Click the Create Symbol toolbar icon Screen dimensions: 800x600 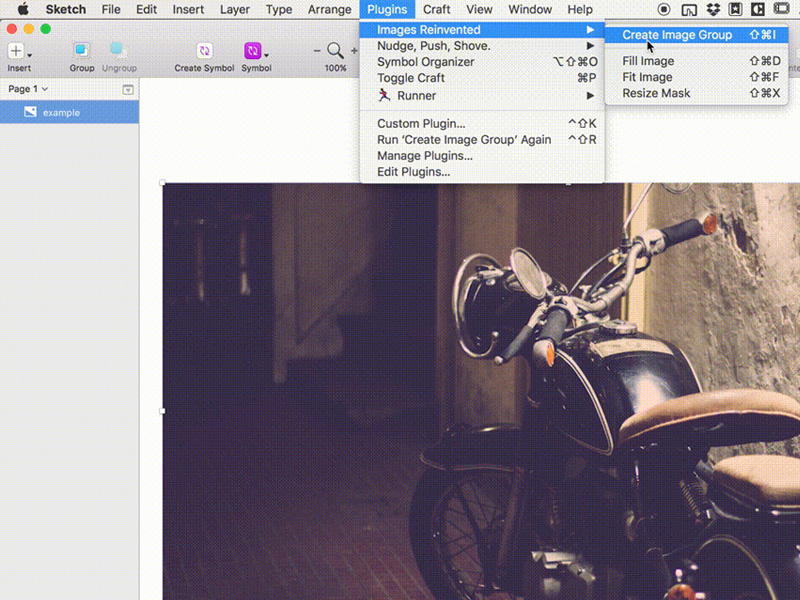(204, 51)
